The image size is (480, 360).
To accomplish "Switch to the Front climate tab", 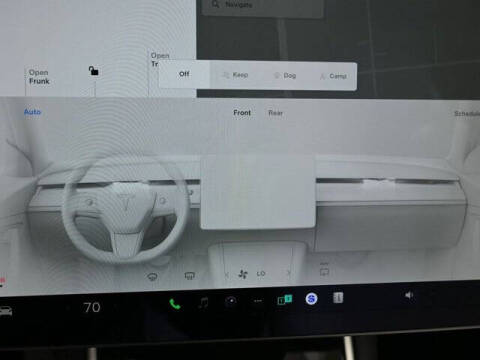I will tap(242, 113).
